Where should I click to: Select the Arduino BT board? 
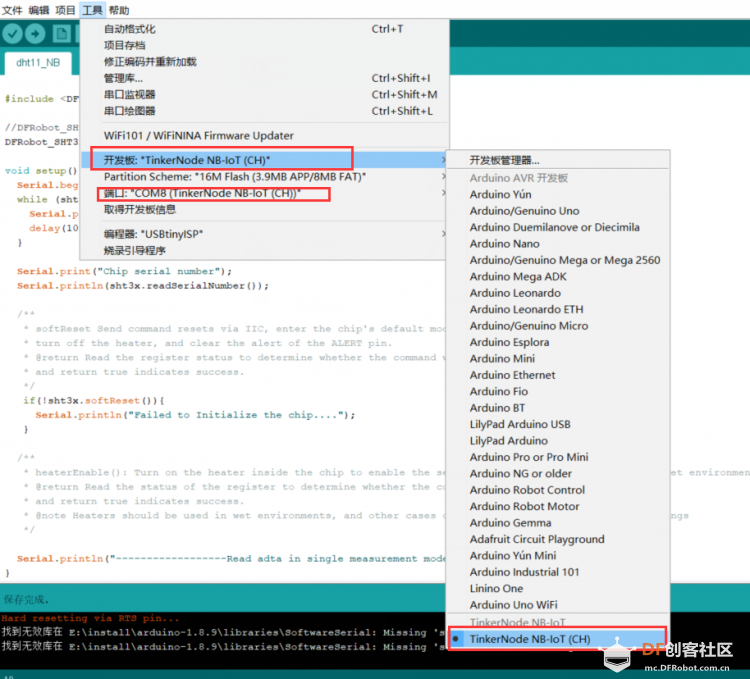[558, 408]
